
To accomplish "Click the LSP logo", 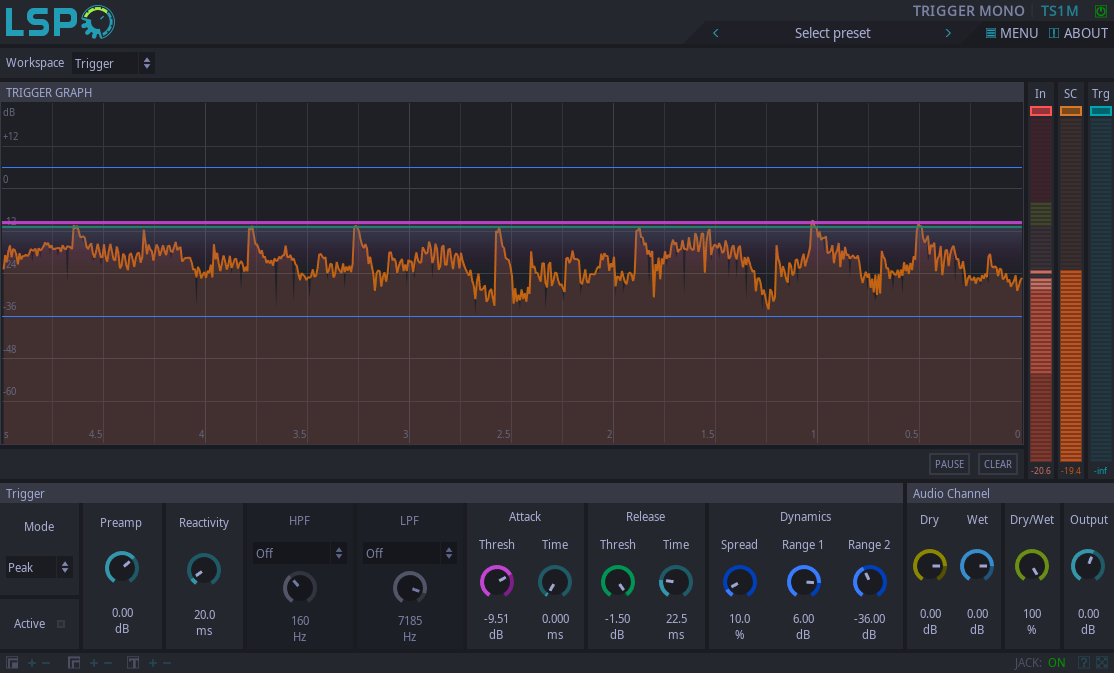I will [x=59, y=21].
